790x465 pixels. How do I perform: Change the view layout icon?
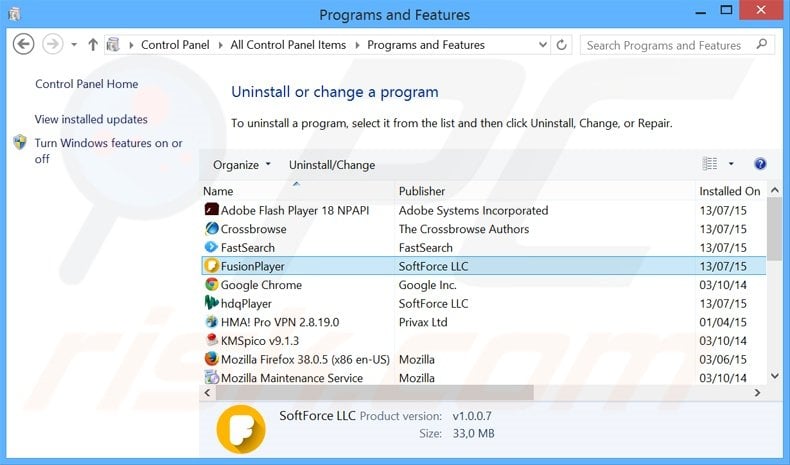coord(709,164)
